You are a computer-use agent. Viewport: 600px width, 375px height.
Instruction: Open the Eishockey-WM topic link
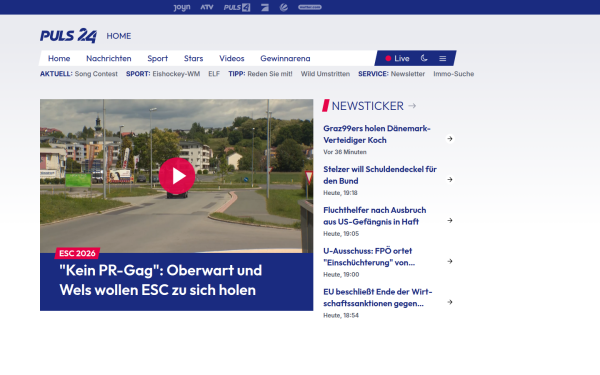(x=176, y=74)
